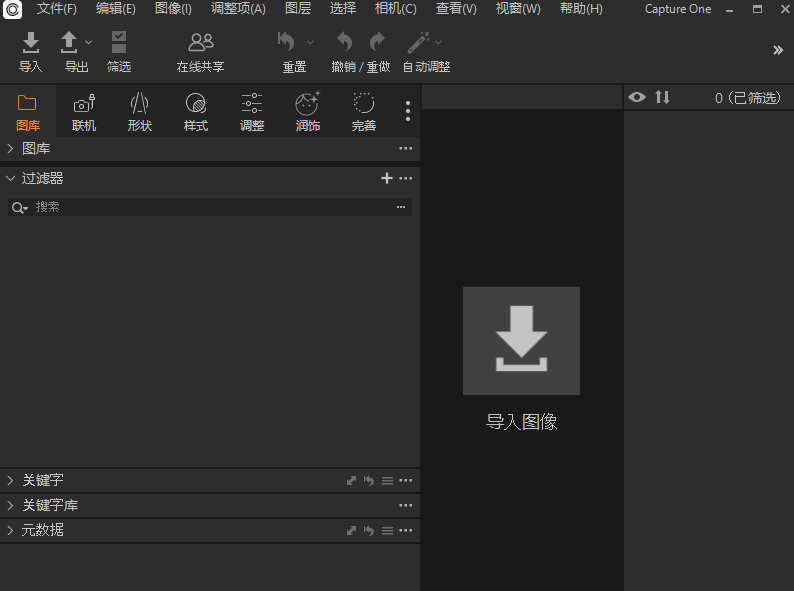Expand the 关键字 keywords panel

coord(10,480)
